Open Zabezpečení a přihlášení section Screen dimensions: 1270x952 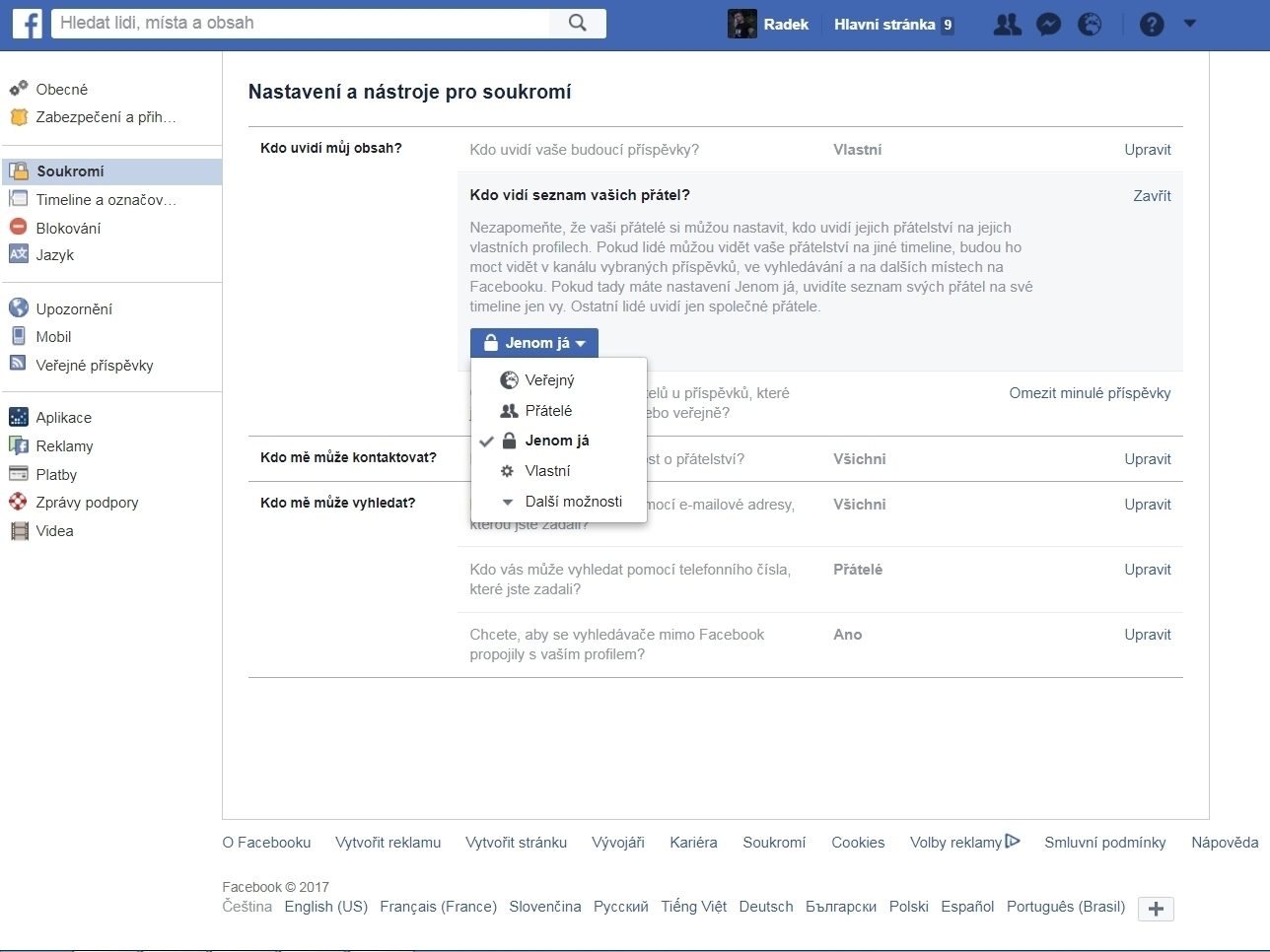click(x=106, y=117)
